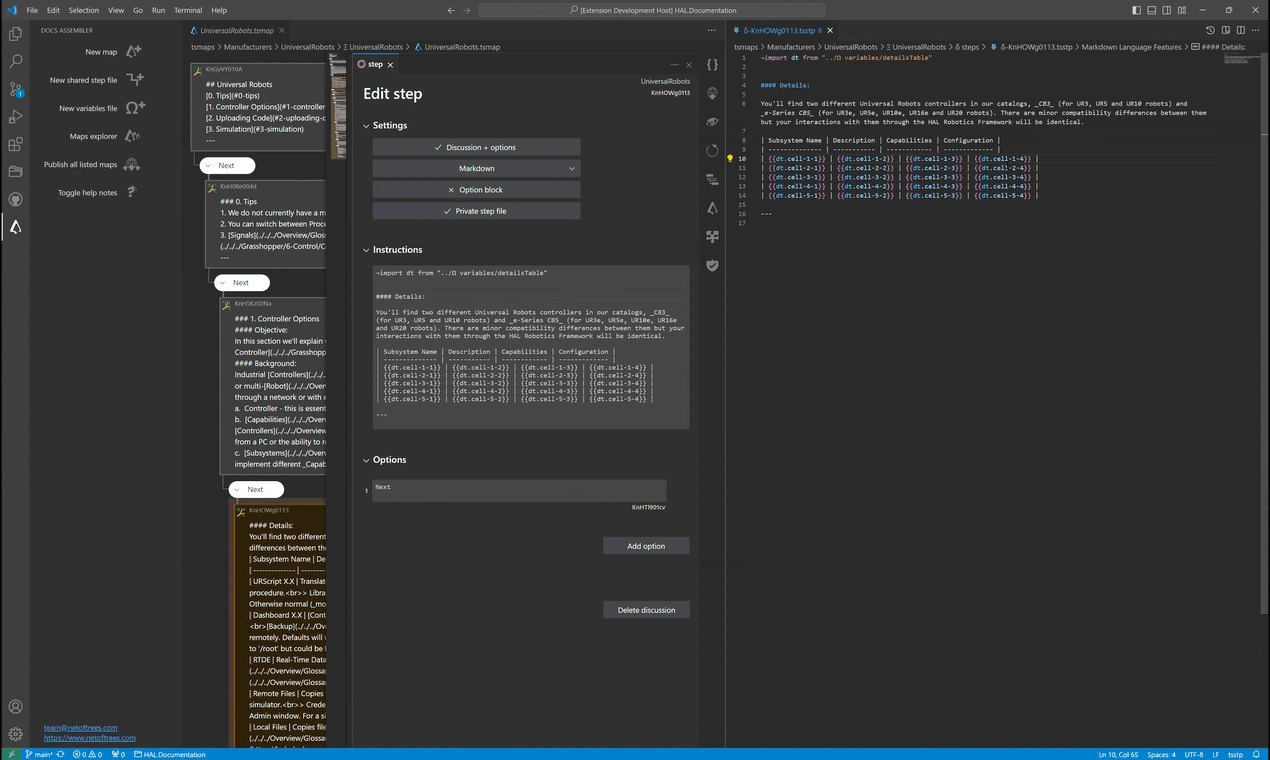Open the Extensions view
This screenshot has height=760, width=1270.
click(x=15, y=144)
